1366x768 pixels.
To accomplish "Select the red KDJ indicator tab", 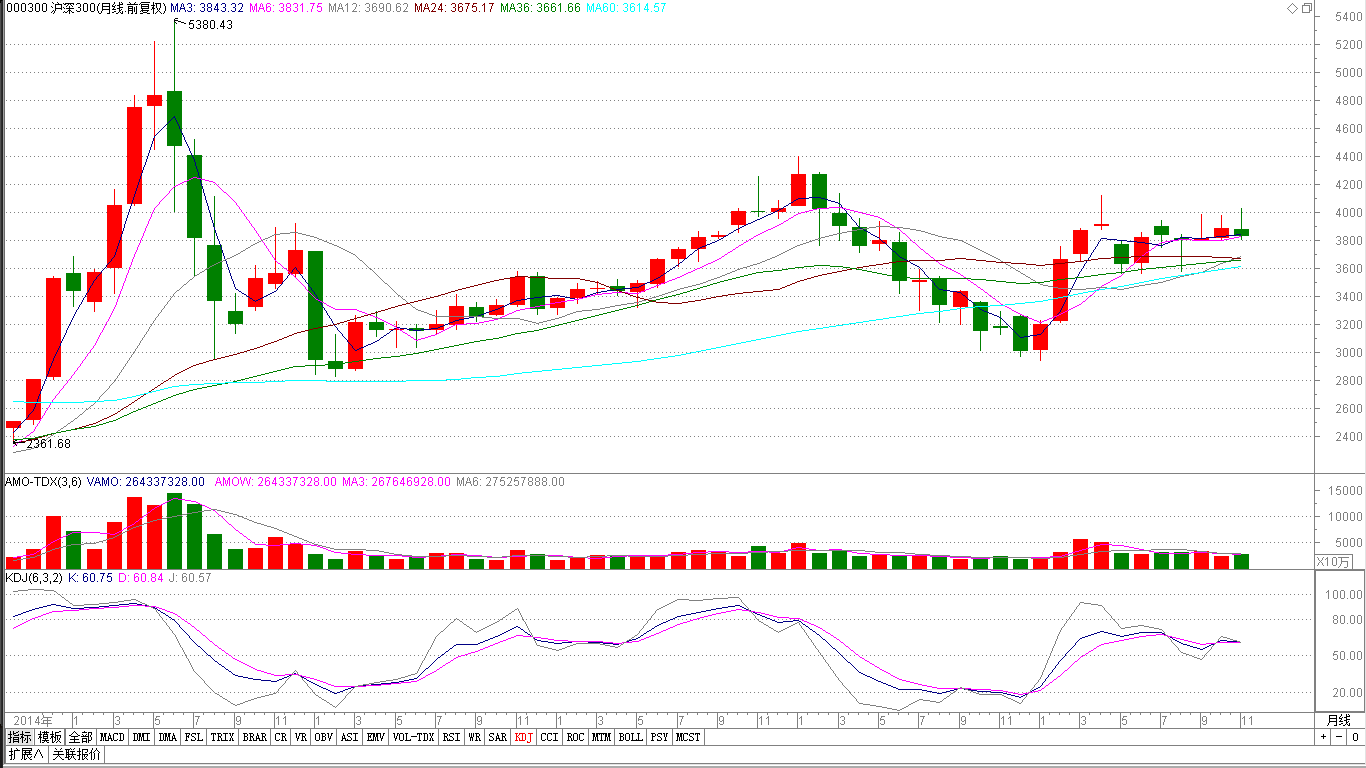I will point(524,737).
